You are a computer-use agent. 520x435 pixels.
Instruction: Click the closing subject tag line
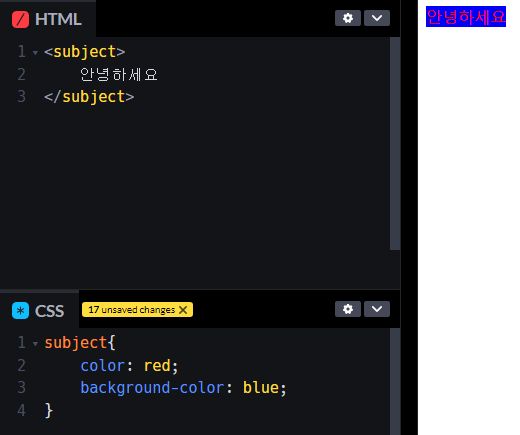coord(89,97)
